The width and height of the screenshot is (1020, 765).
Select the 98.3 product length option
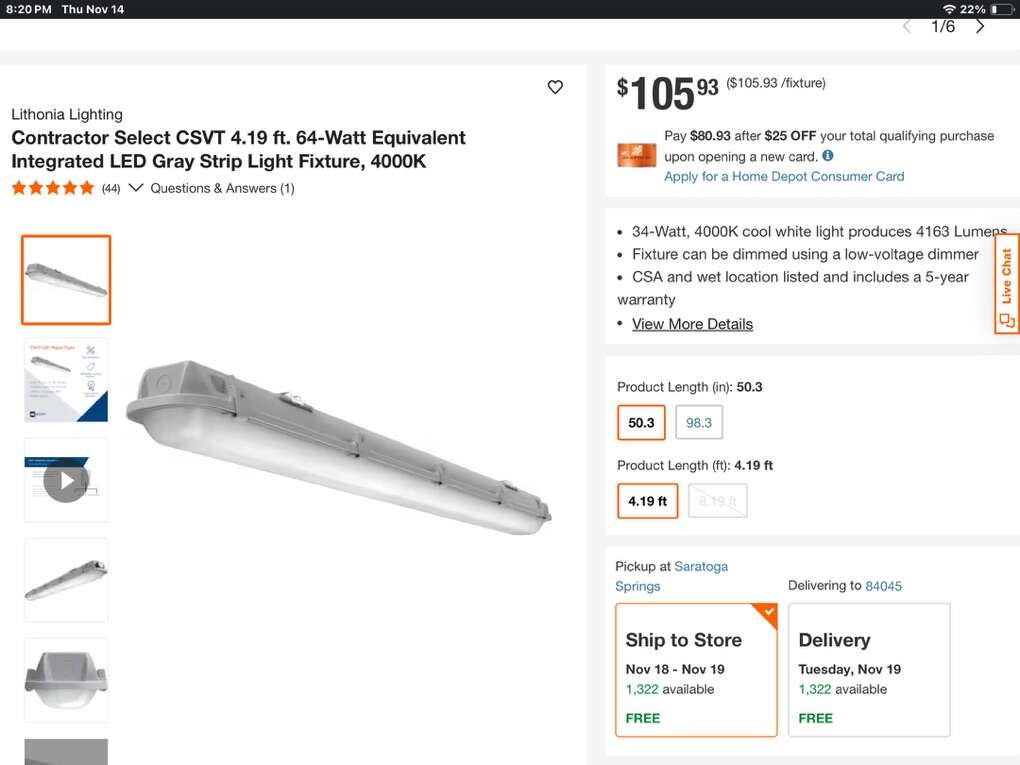click(x=699, y=422)
